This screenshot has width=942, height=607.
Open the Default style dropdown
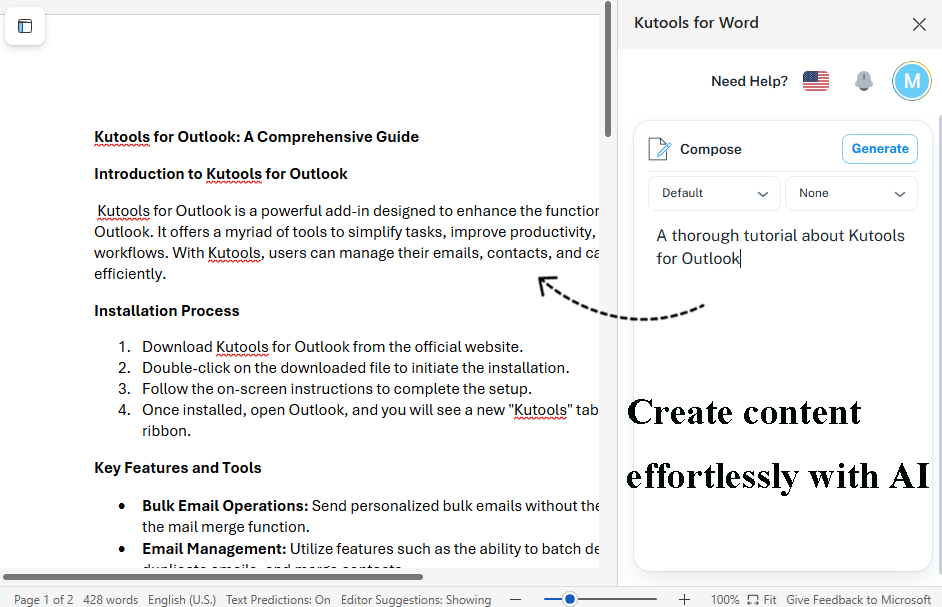pyautogui.click(x=714, y=193)
